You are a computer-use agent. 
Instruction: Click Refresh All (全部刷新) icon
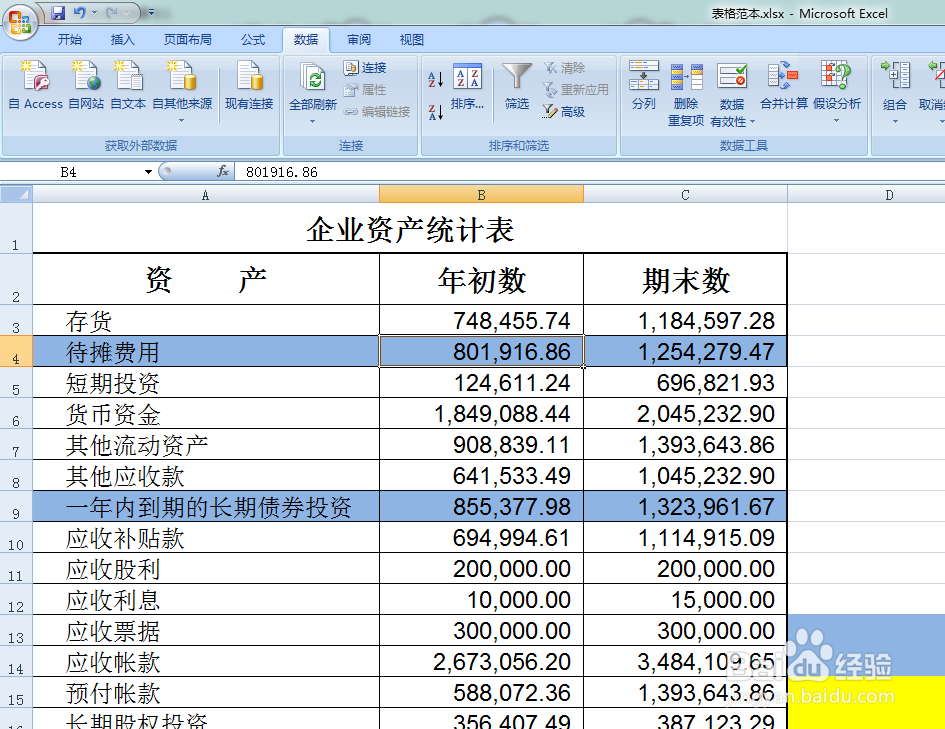click(x=313, y=78)
